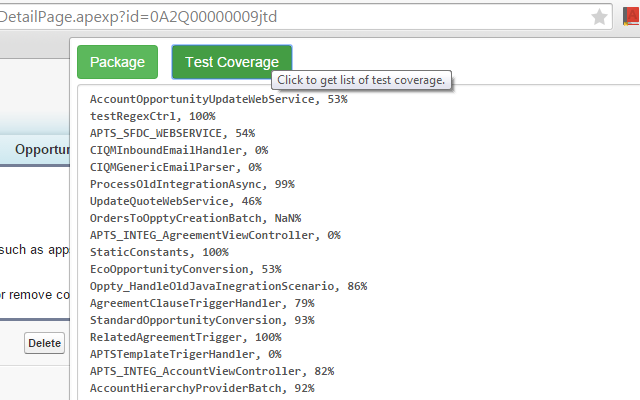Click inside the browser address bar URL
This screenshot has height=400, width=640.
(x=139, y=17)
